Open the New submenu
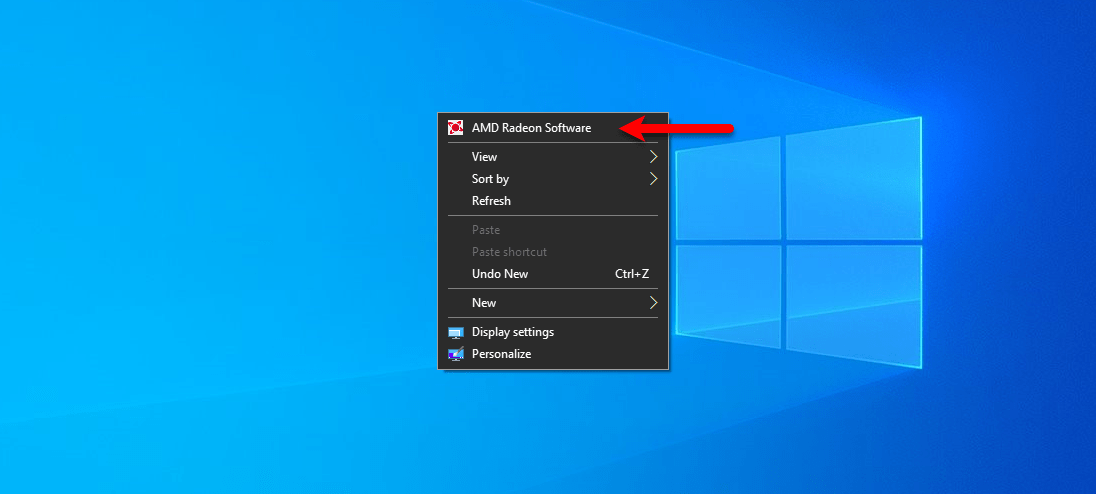The width and height of the screenshot is (1096, 494). [x=553, y=303]
